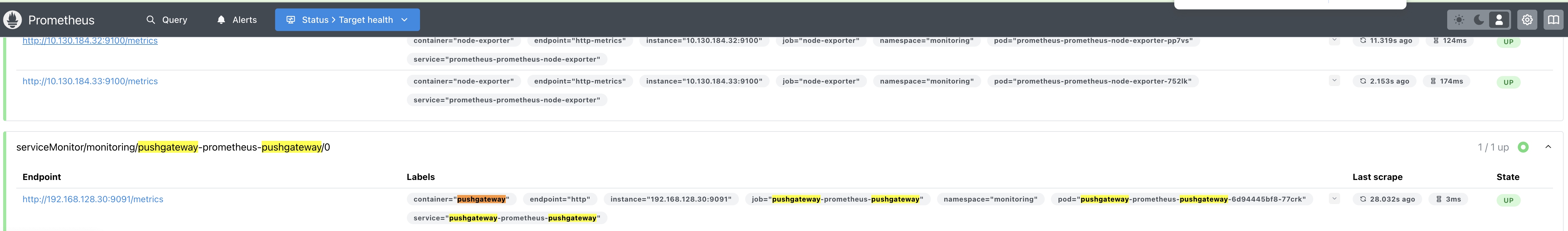Image resolution: width=1568 pixels, height=231 pixels.
Task: Click container="node-exporter" label in 10.130.184.33 row
Action: pyautogui.click(x=463, y=81)
